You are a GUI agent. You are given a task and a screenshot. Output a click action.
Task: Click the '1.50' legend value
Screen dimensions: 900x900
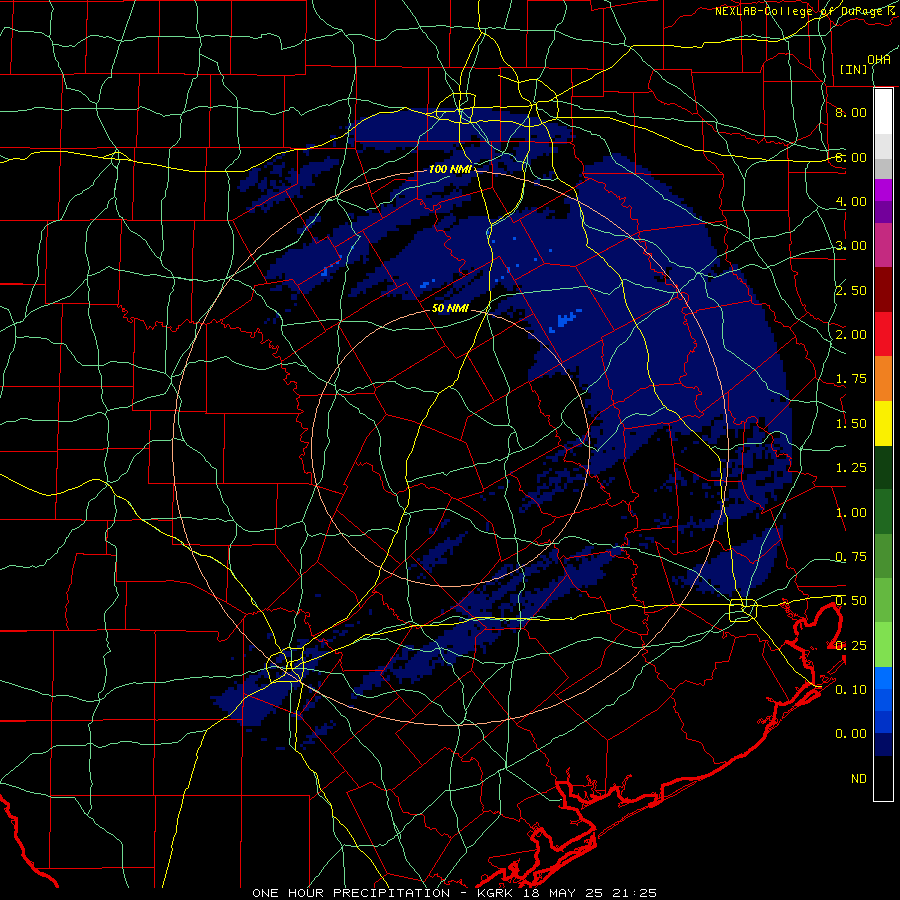coord(851,424)
